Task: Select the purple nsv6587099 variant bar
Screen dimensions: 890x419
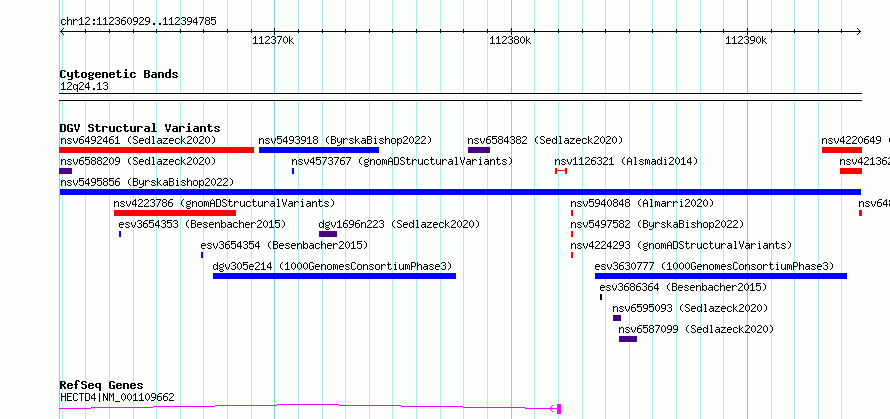Action: point(628,339)
